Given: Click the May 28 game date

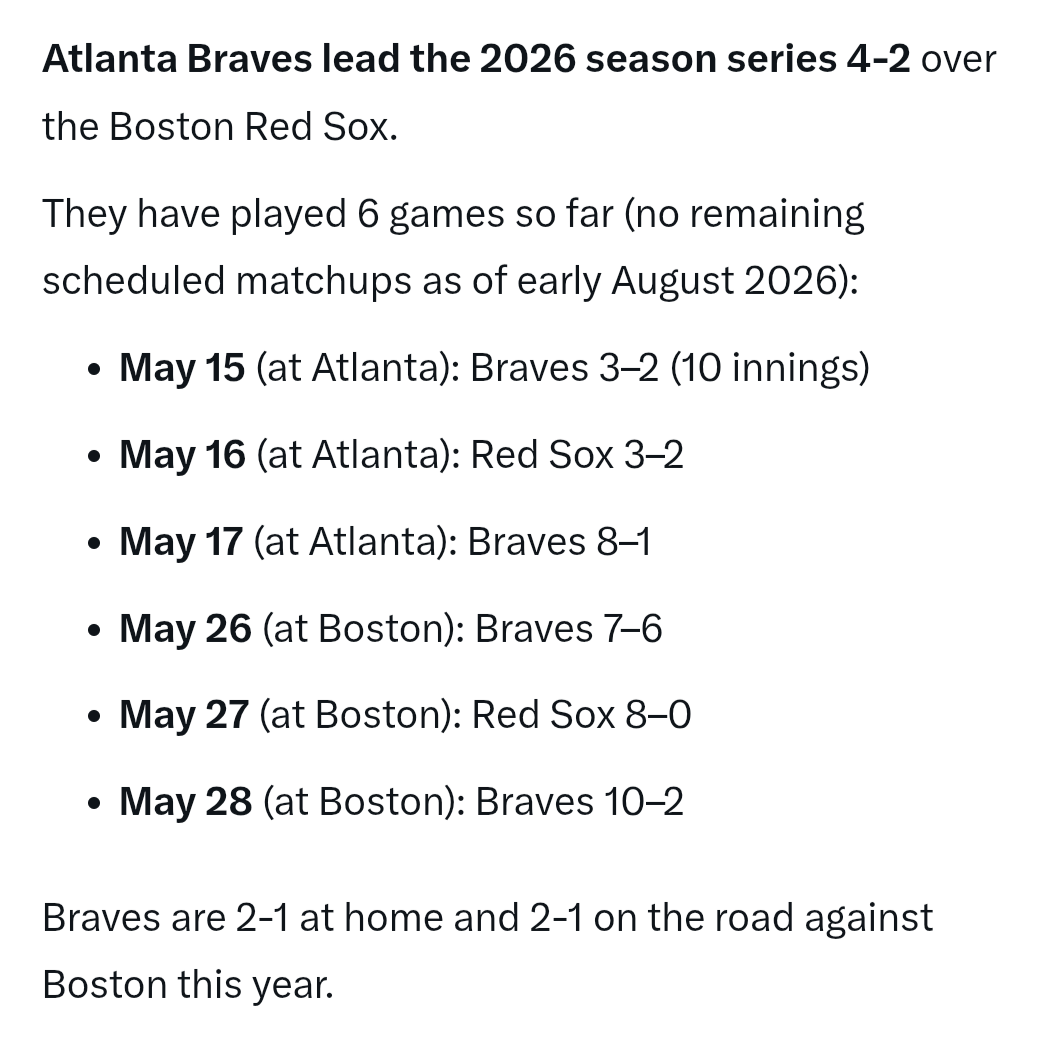Looking at the screenshot, I should (185, 801).
